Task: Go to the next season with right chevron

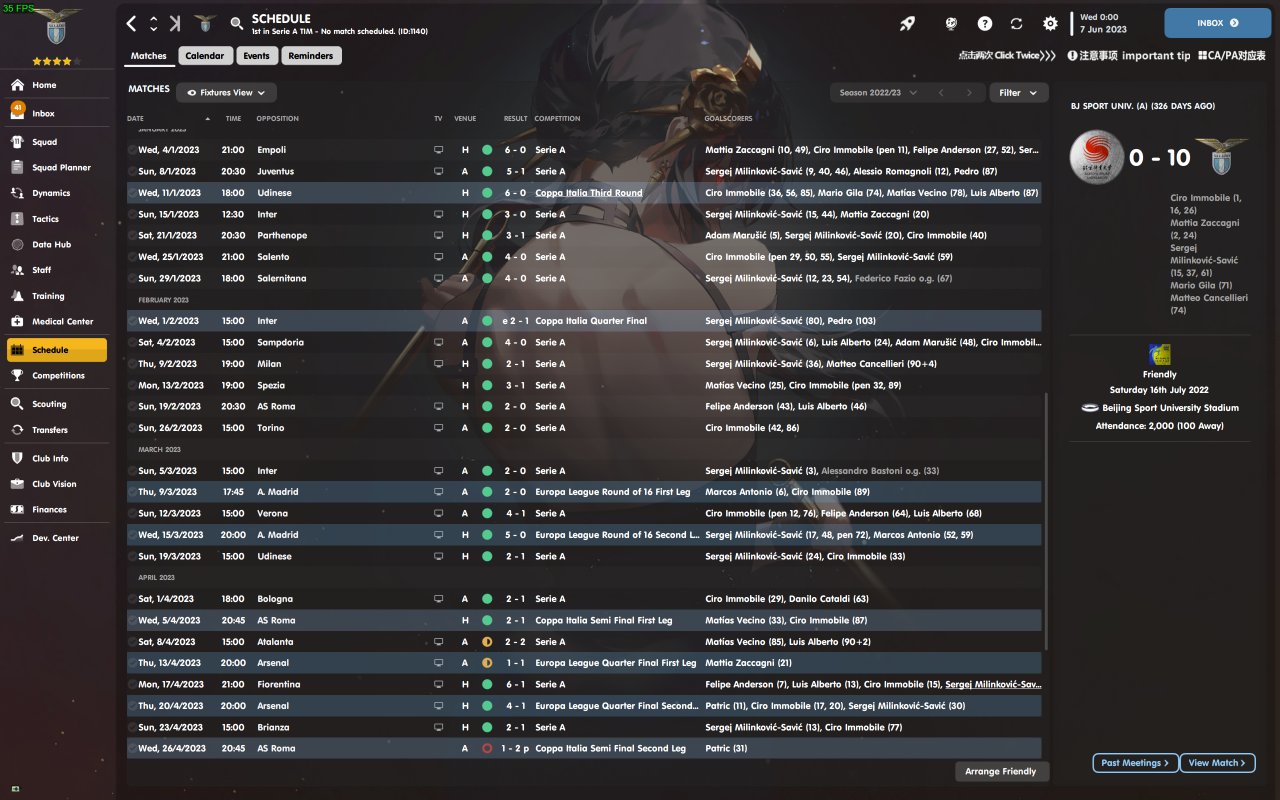Action: [x=968, y=93]
